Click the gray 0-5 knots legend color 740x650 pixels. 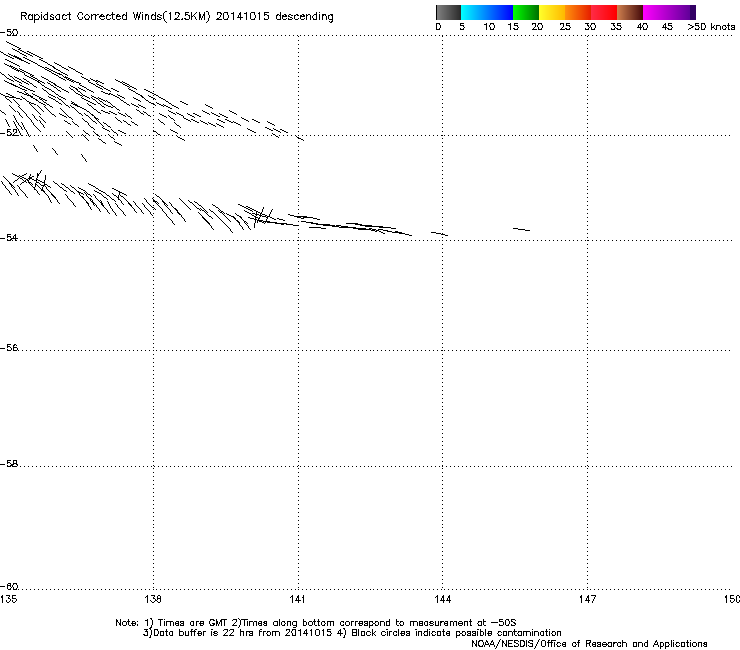tap(448, 12)
